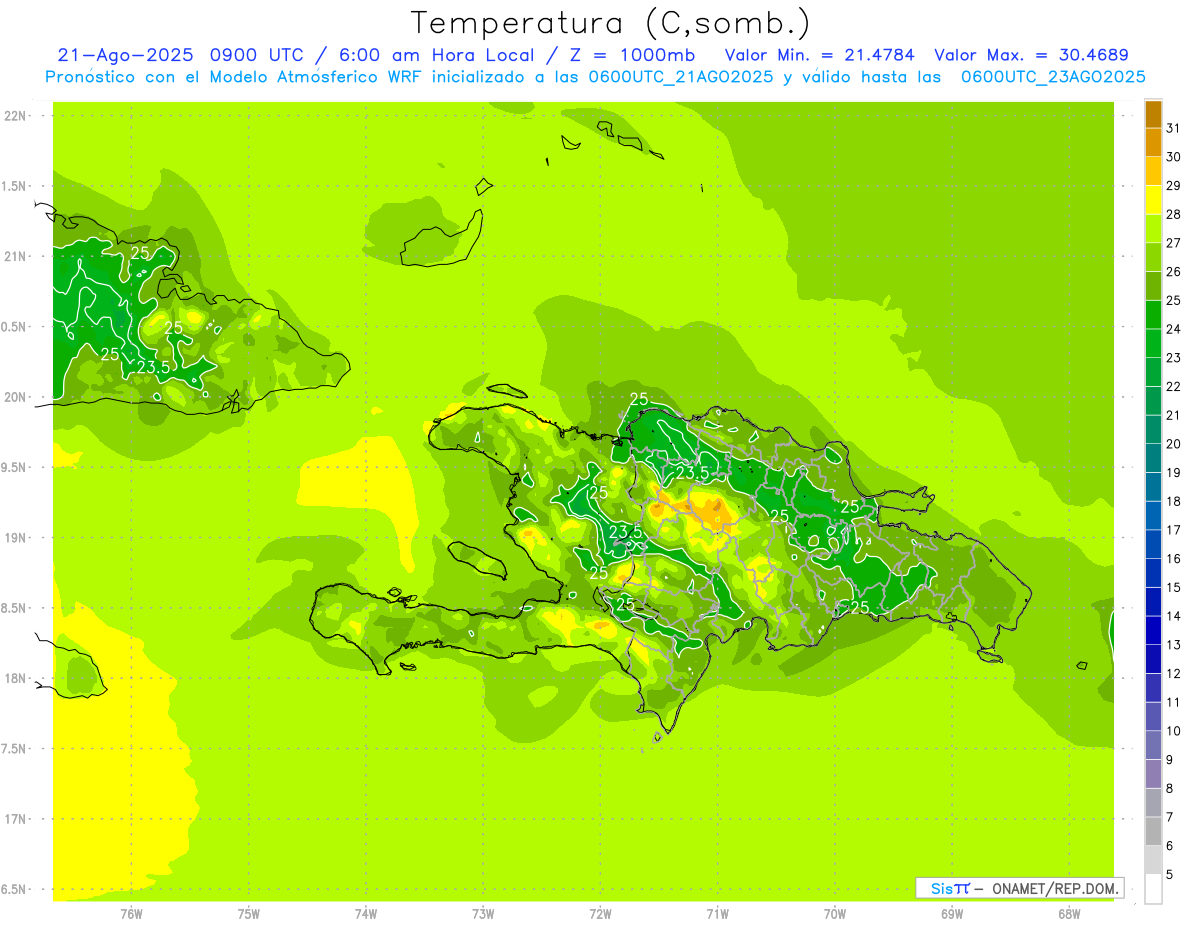Click the "17N" latitude label

tap(15, 819)
